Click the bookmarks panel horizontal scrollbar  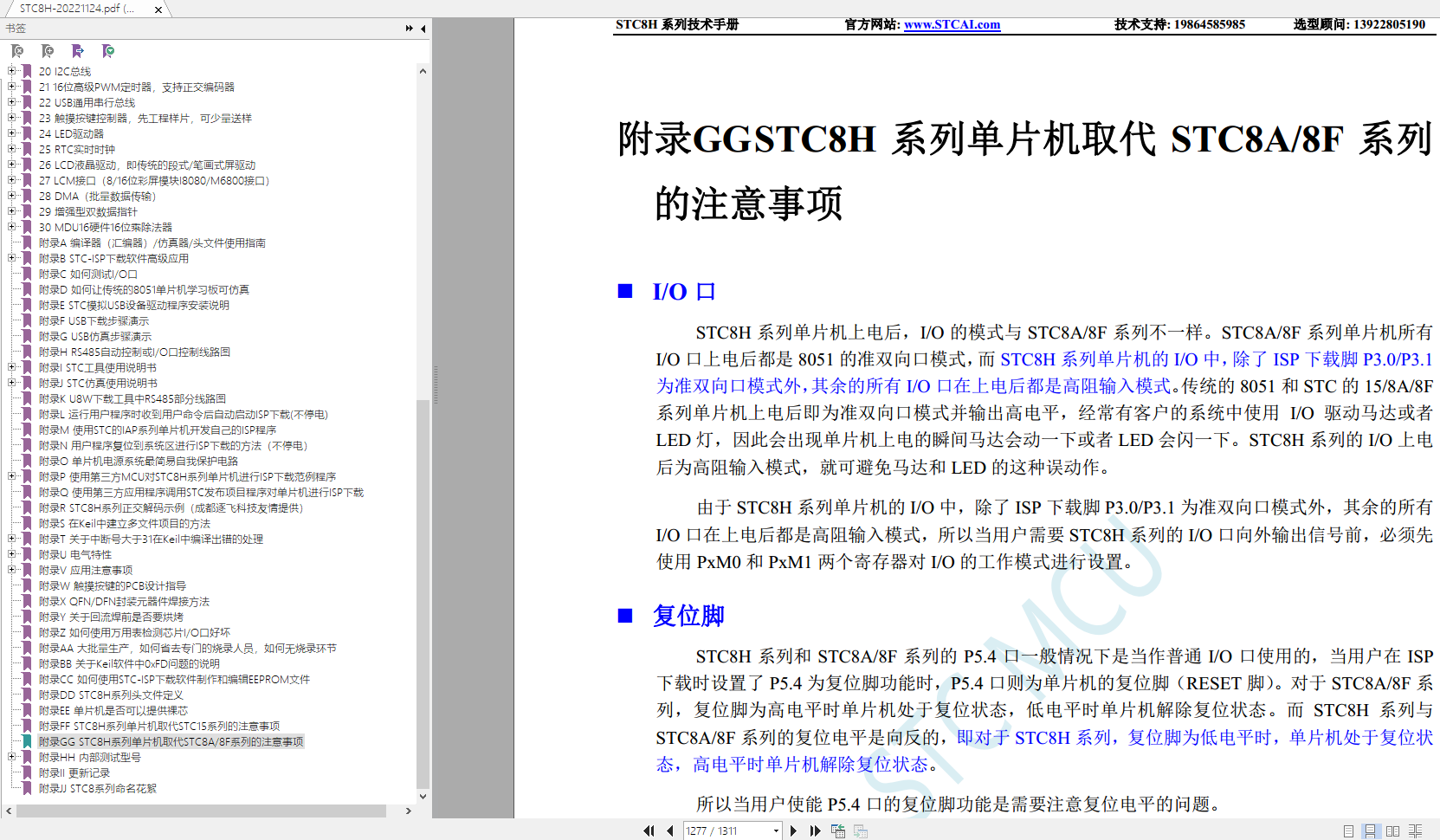point(201,811)
